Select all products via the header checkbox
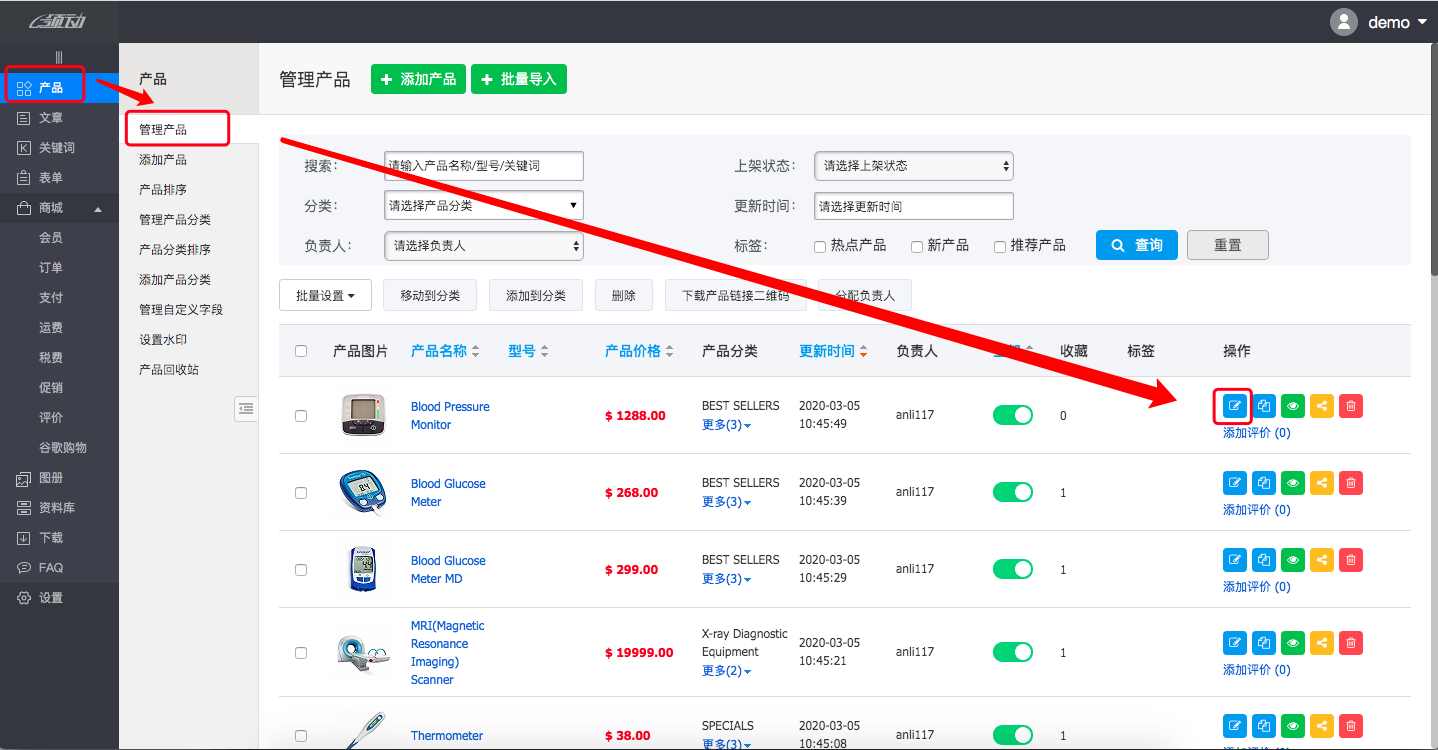This screenshot has height=750, width=1438. click(300, 350)
